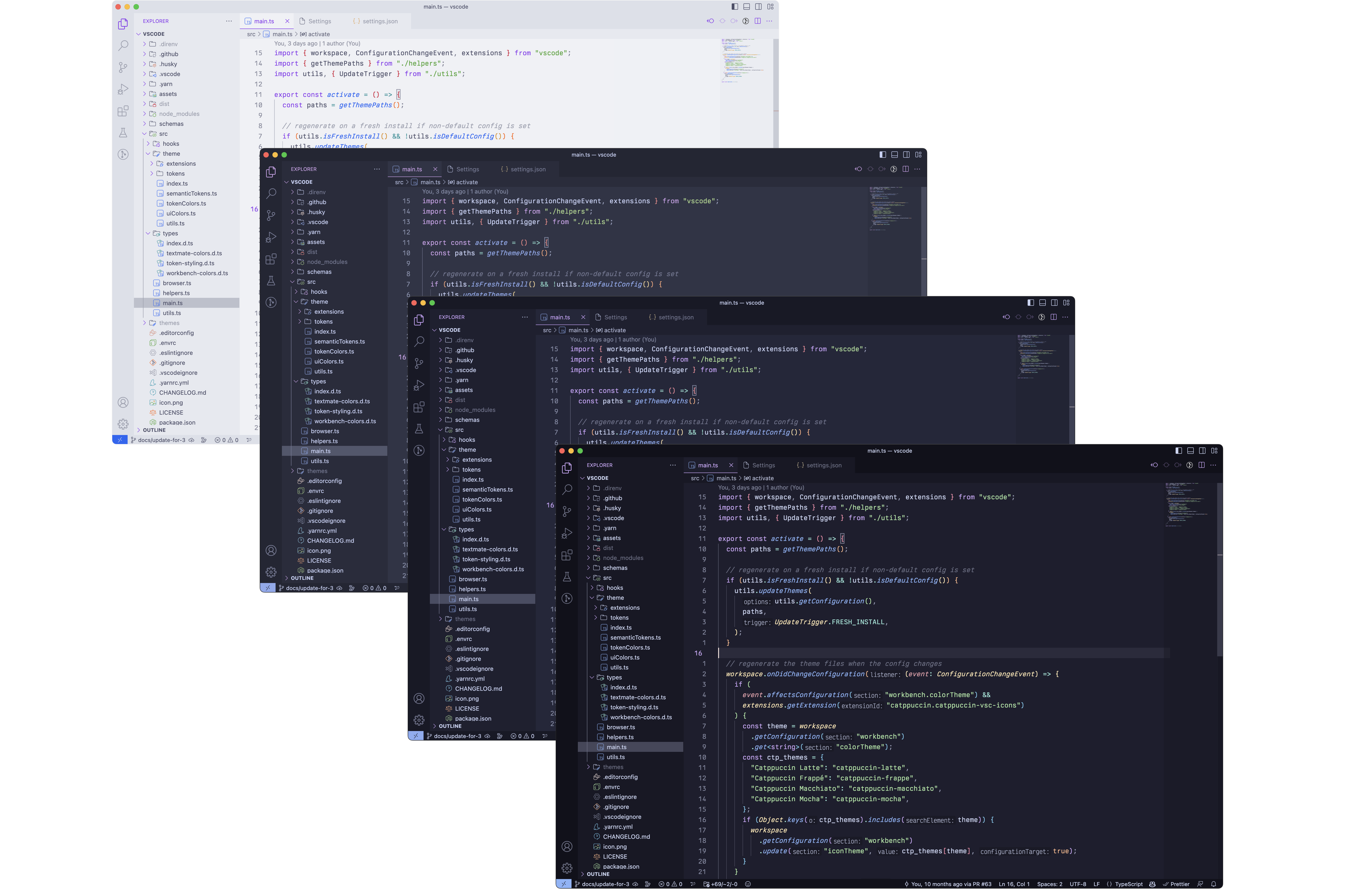The image size is (1372, 889).
Task: Click docs/update-for-3 branch in the frontmost status bar
Action: (605, 884)
